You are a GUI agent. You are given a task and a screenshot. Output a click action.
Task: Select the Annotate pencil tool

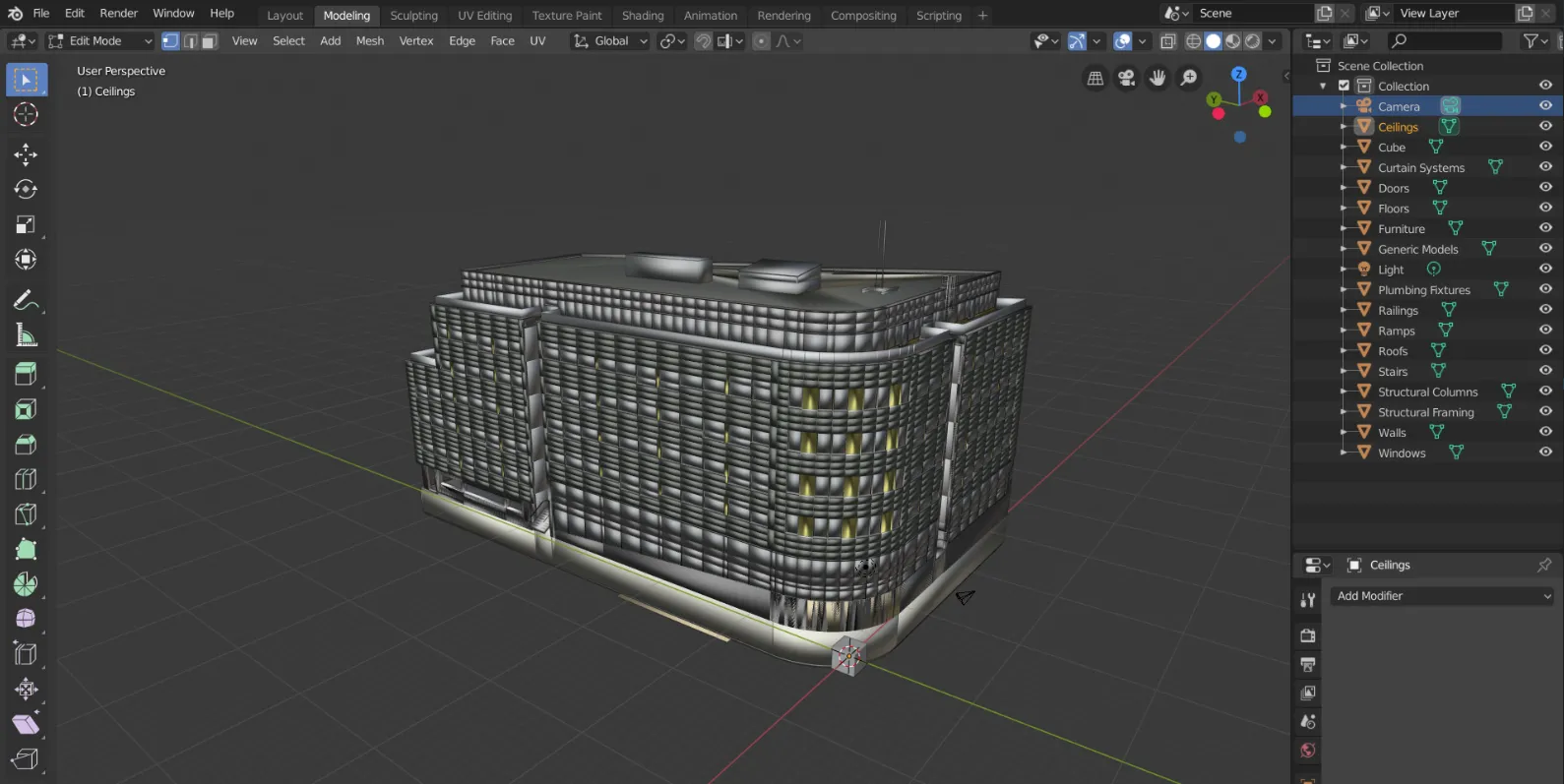(26, 300)
